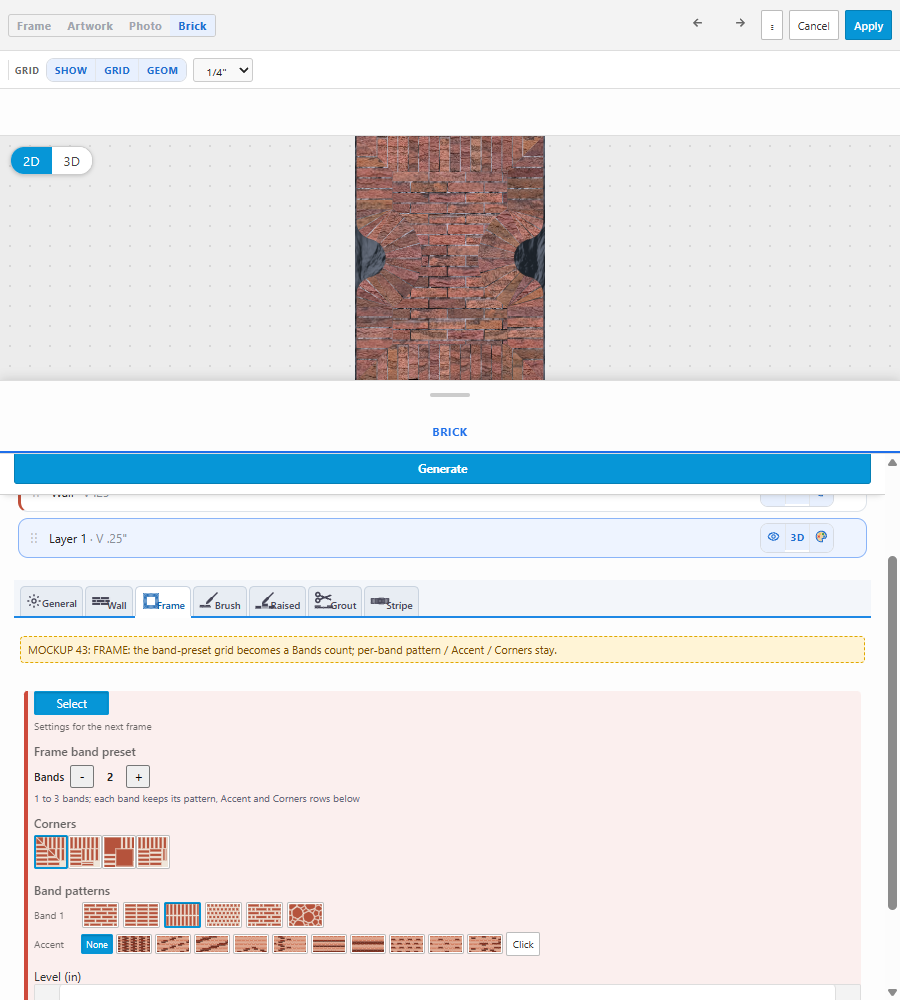Open the Brick mode tab
900x1000 pixels.
pyautogui.click(x=192, y=26)
